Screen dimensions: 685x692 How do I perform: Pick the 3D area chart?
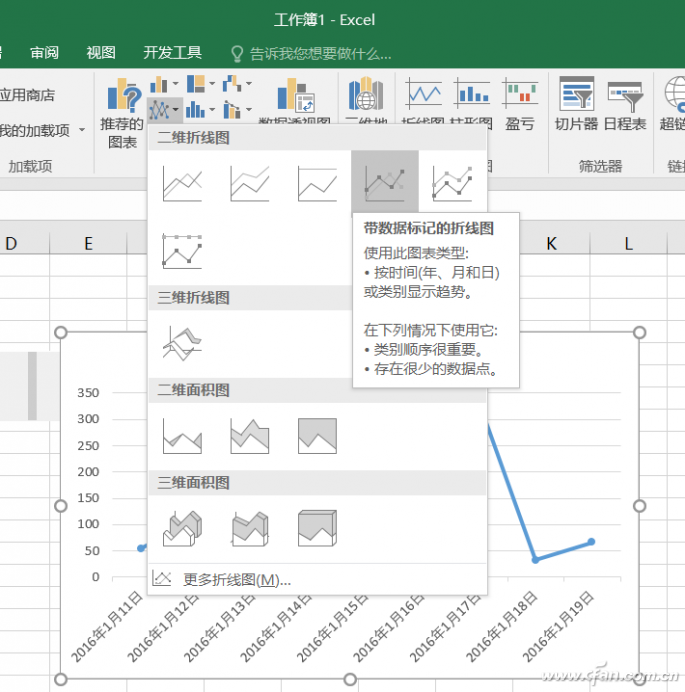click(x=182, y=527)
